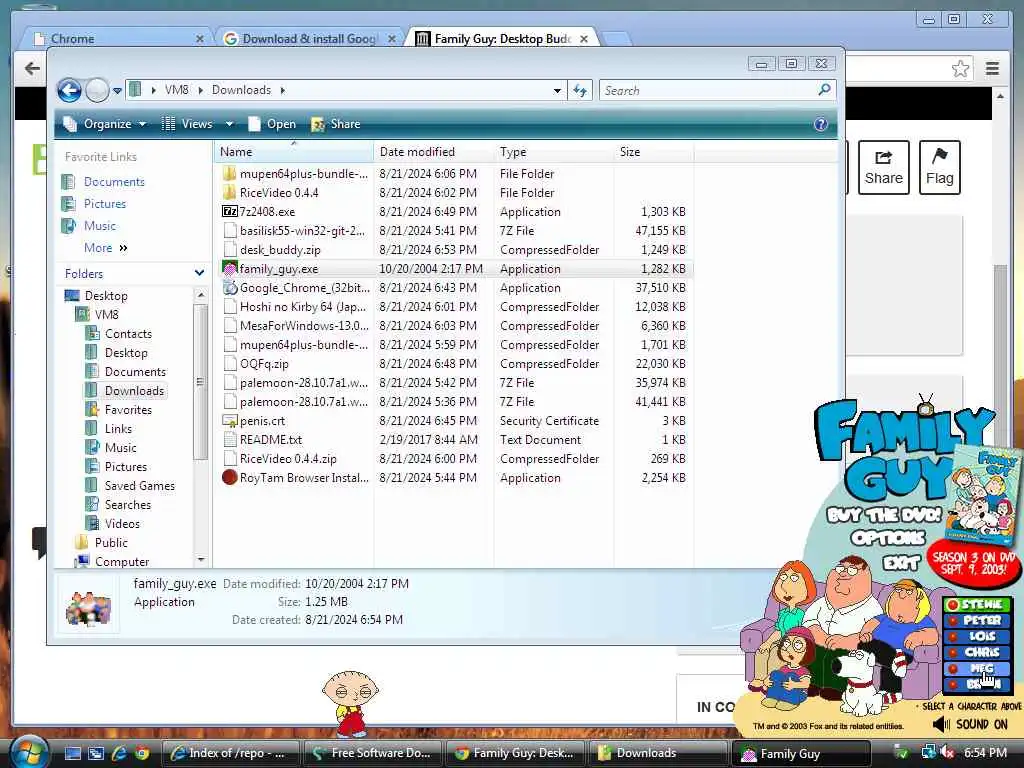Click the Windows Start orb
1024x768 pixels.
(29, 752)
